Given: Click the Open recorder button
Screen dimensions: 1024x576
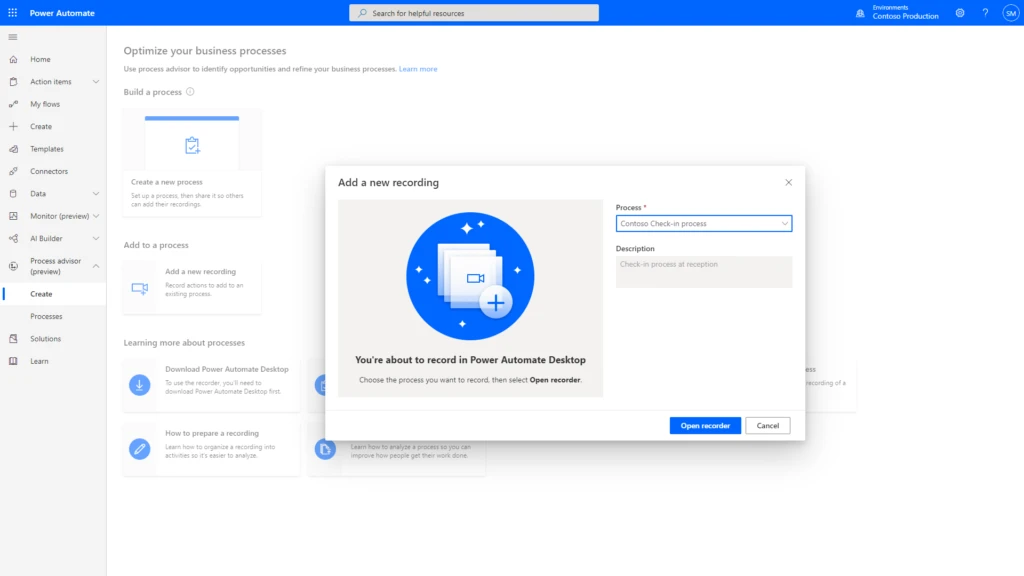Looking at the screenshot, I should tap(704, 425).
